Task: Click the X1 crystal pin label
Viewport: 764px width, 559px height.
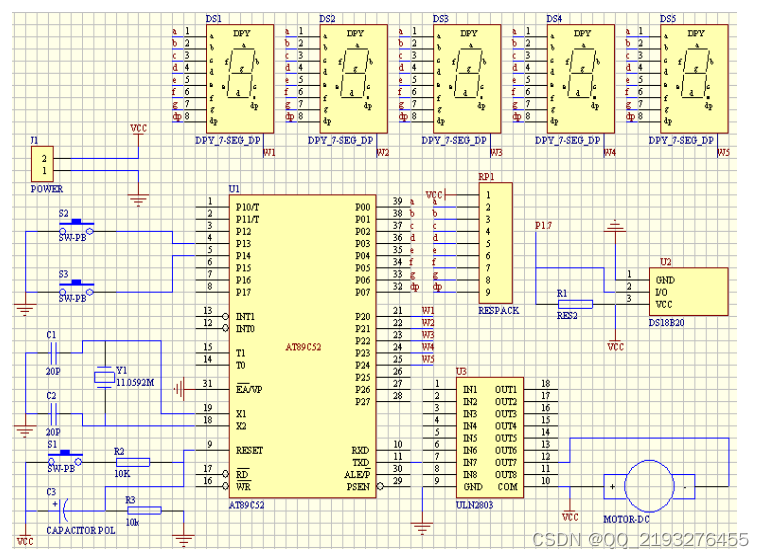Action: click(241, 414)
